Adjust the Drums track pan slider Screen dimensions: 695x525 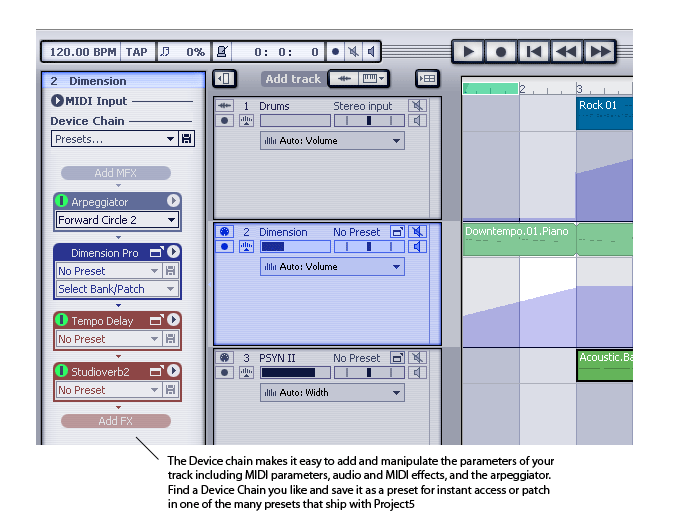click(x=369, y=121)
